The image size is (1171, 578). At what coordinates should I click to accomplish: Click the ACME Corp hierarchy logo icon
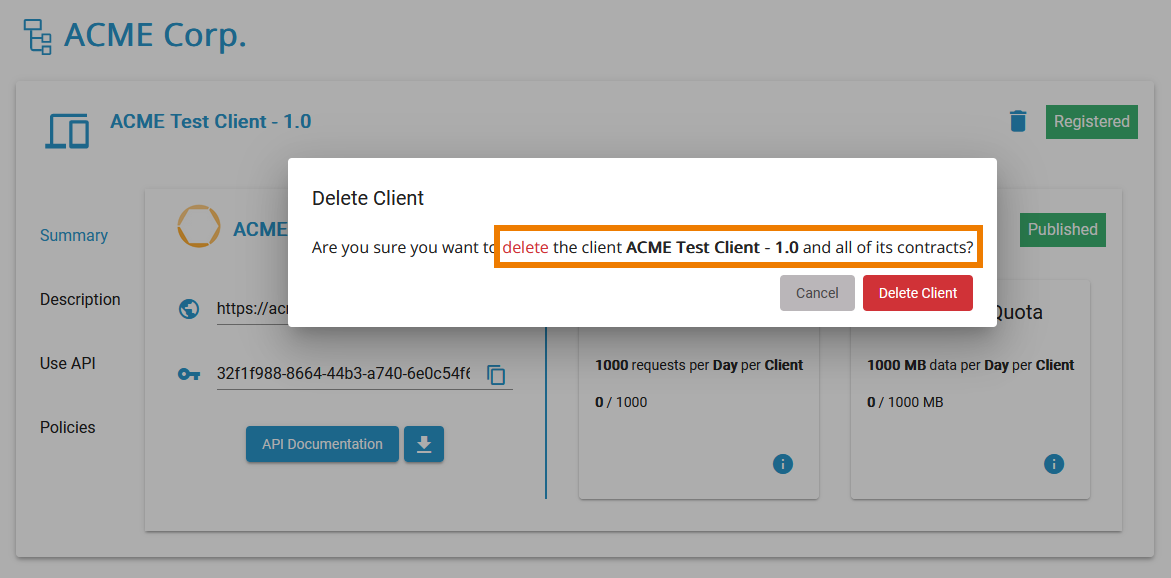[x=36, y=34]
